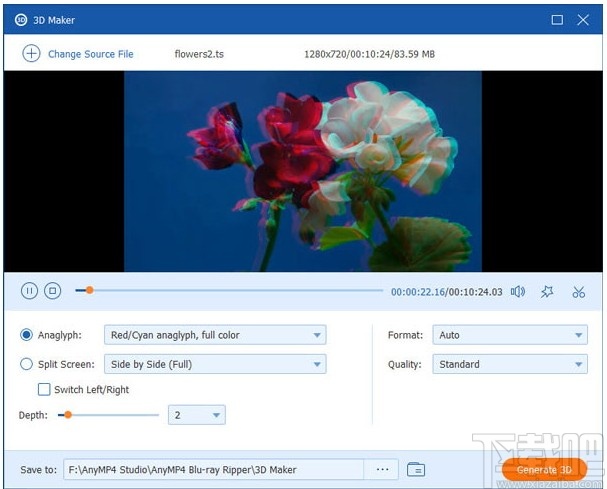Click the 1280x720 file info text
Screen dimensions: 607x489
click(x=369, y=54)
